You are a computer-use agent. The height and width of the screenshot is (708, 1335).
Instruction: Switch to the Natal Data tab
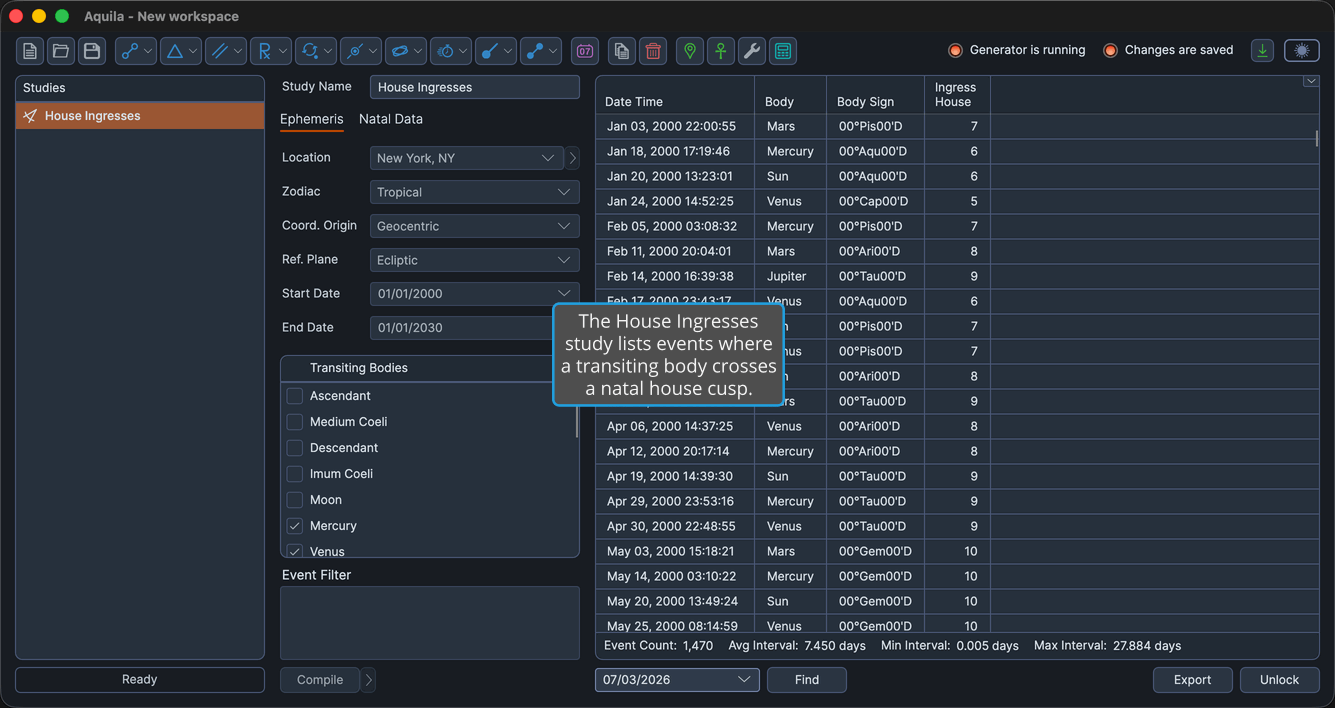pyautogui.click(x=391, y=119)
